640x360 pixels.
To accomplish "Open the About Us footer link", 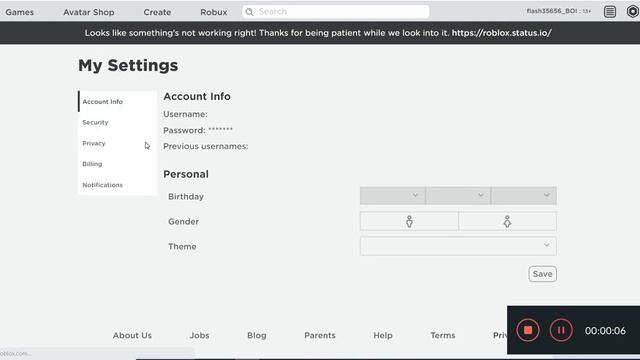I will [x=132, y=335].
